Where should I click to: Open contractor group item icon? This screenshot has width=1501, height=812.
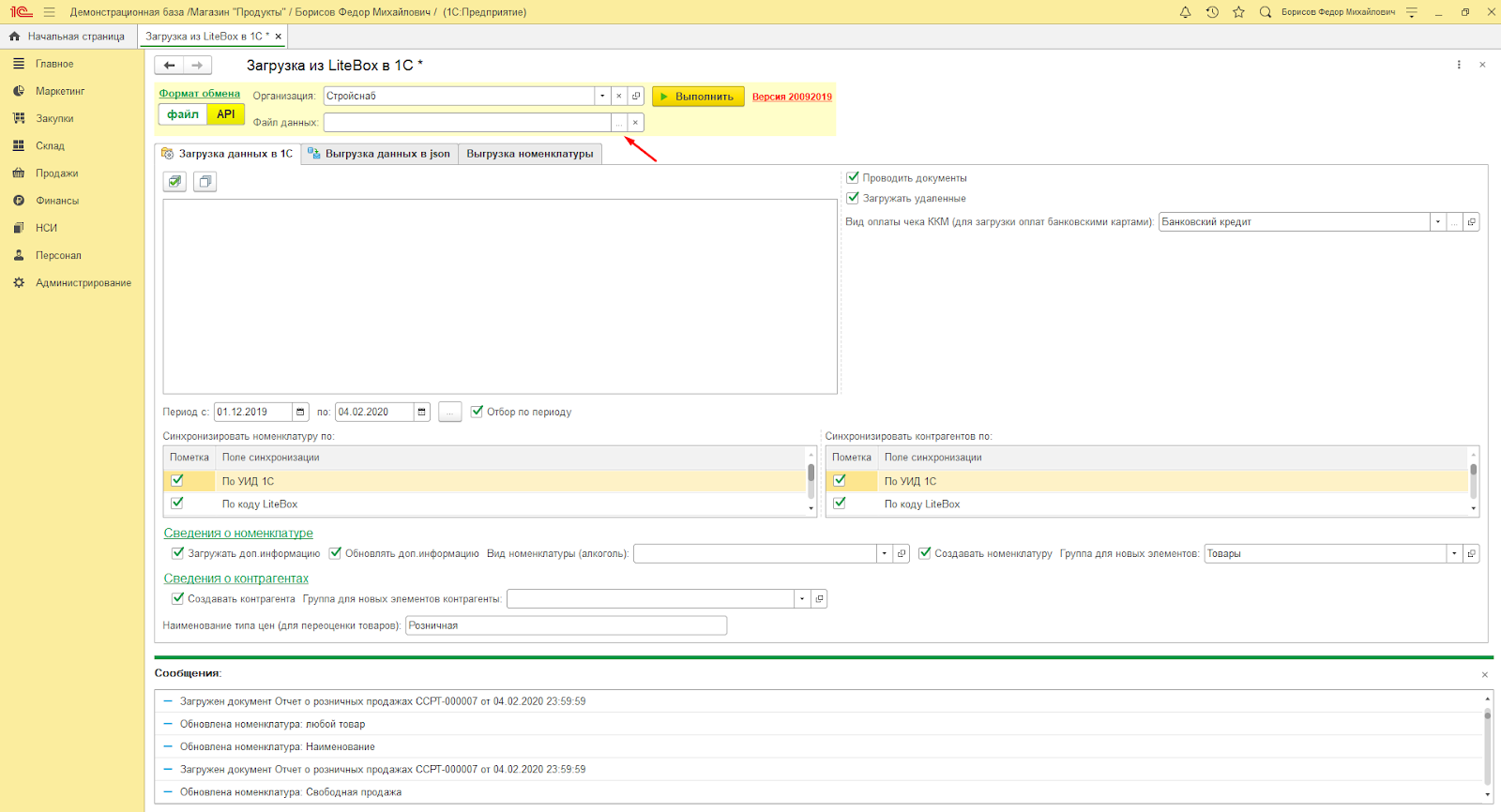click(x=819, y=598)
